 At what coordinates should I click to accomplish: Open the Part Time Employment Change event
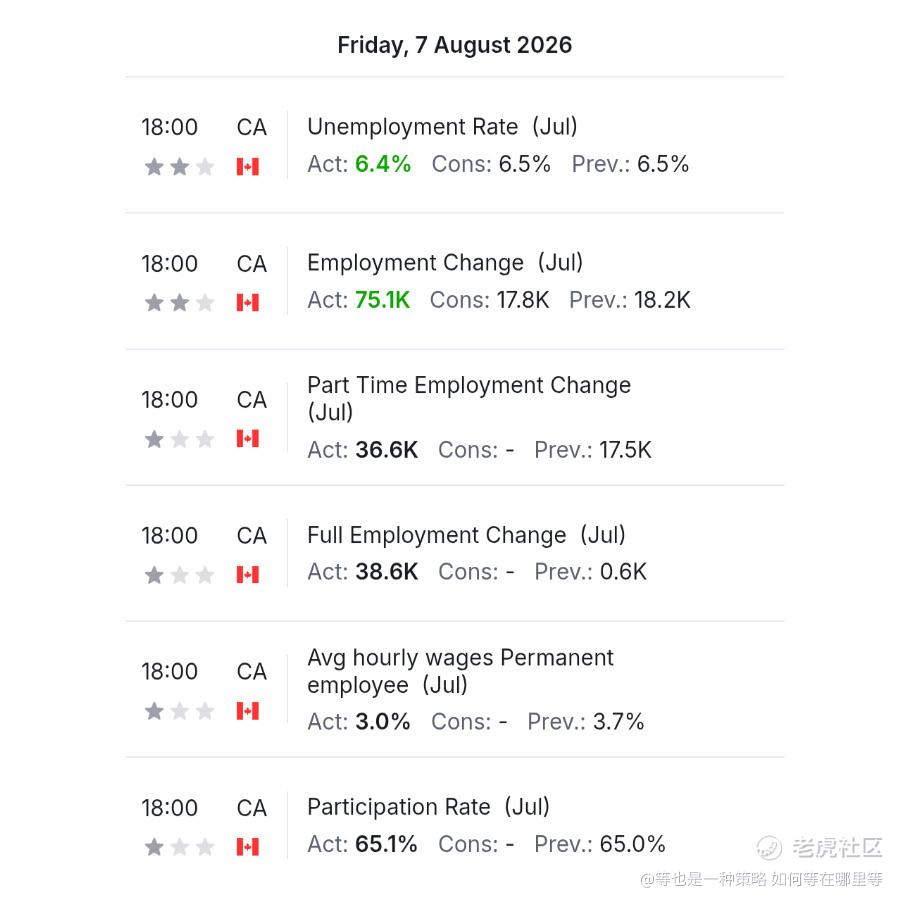click(x=469, y=398)
